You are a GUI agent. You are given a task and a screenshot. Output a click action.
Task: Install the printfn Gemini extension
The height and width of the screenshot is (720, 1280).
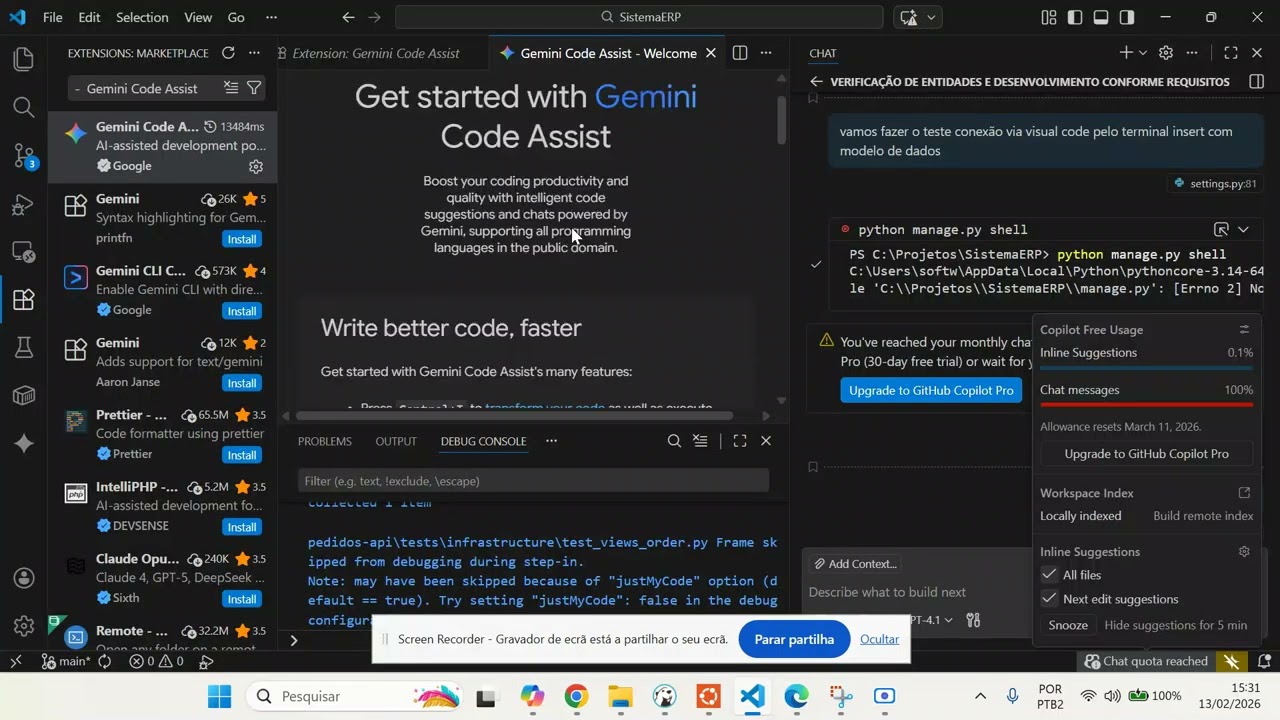tap(242, 239)
